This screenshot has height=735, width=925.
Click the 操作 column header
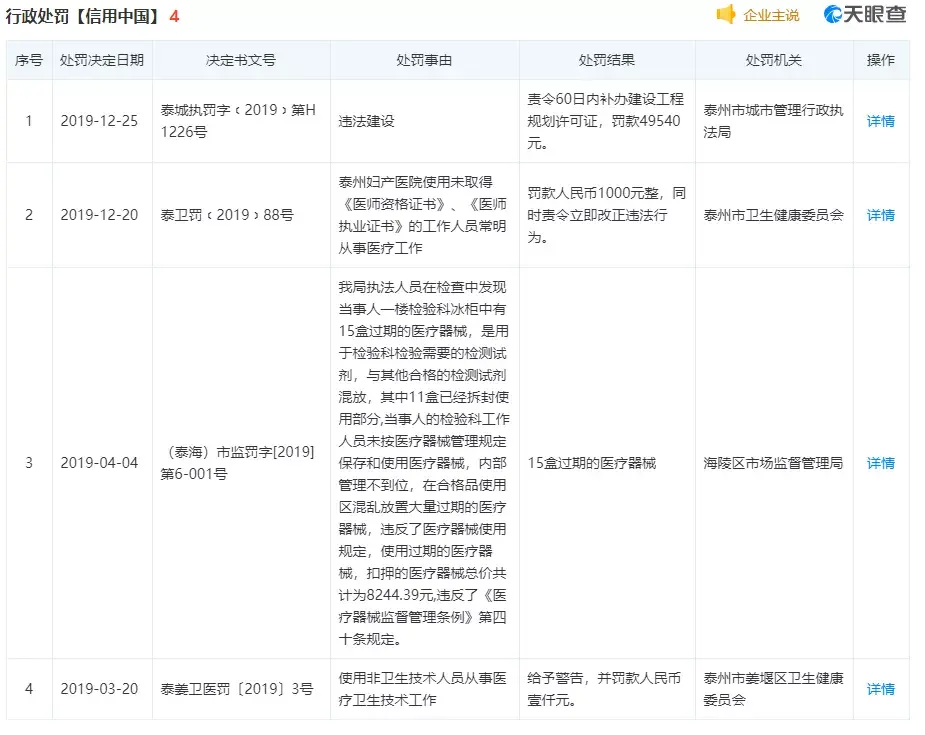(x=881, y=60)
